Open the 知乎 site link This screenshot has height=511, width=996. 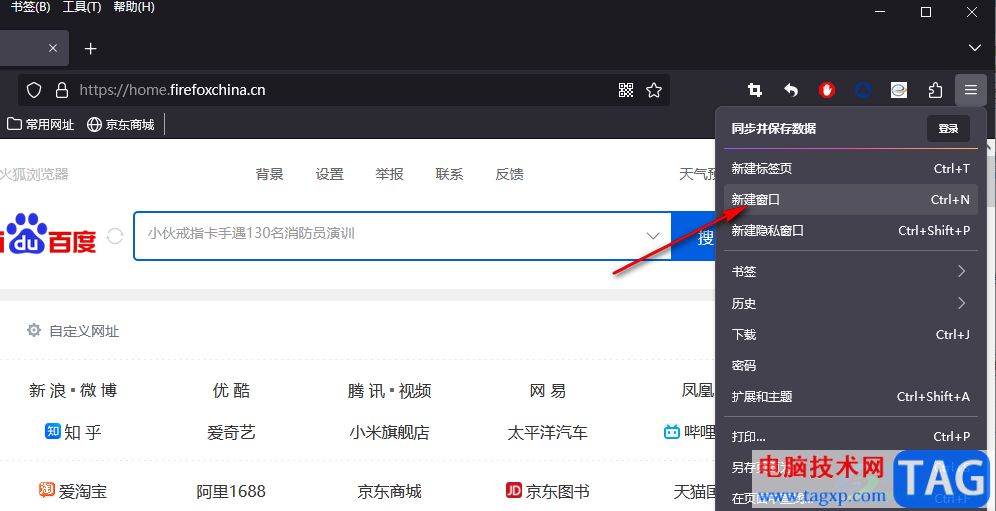[73, 432]
